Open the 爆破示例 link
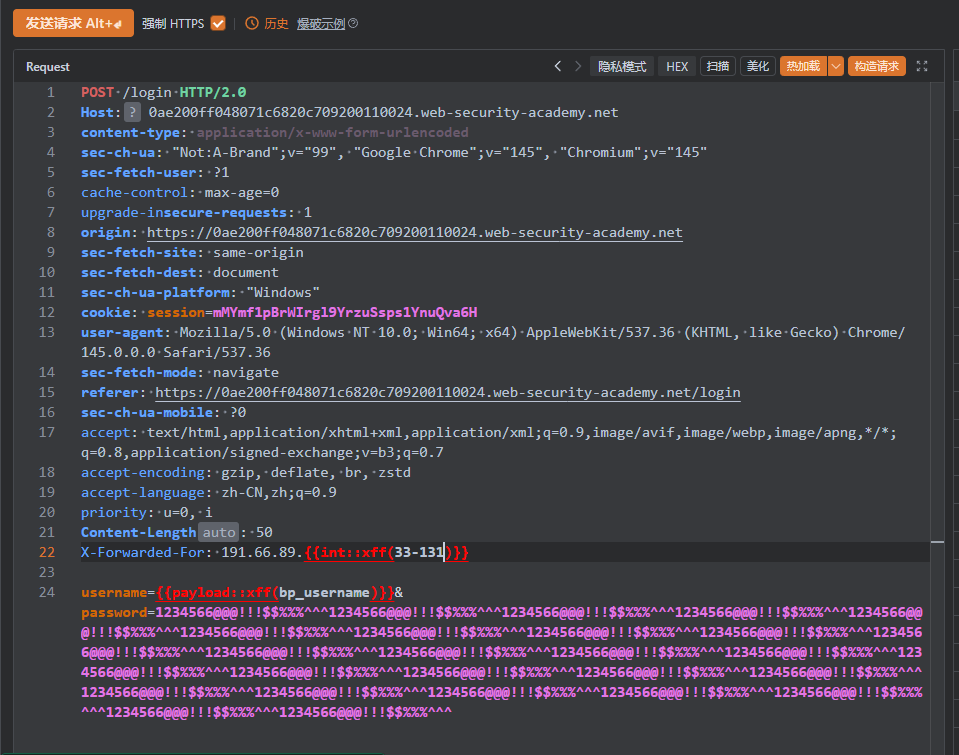This screenshot has width=959, height=755. coord(320,24)
